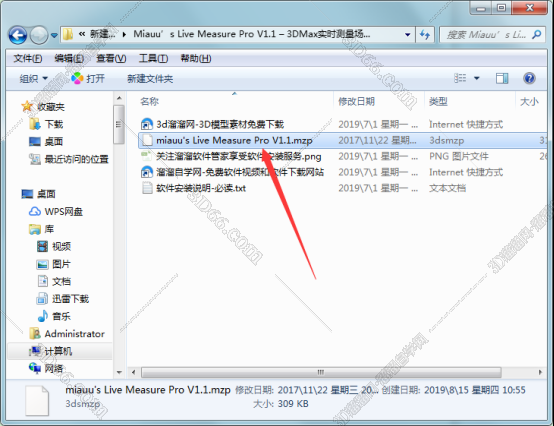Open the 编辑(E) menu
Screen dimensions: 554x426
(69, 58)
